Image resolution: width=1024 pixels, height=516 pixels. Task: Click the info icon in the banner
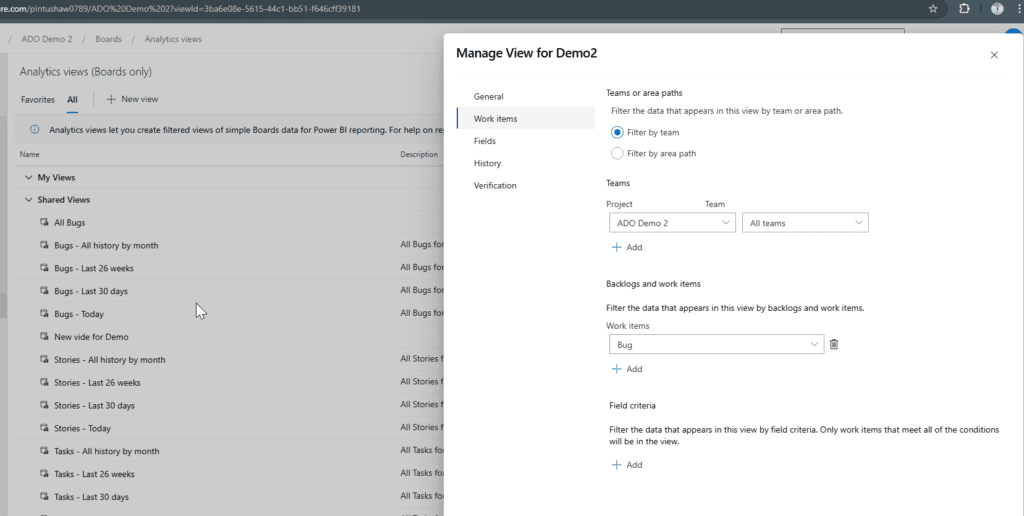tap(35, 130)
